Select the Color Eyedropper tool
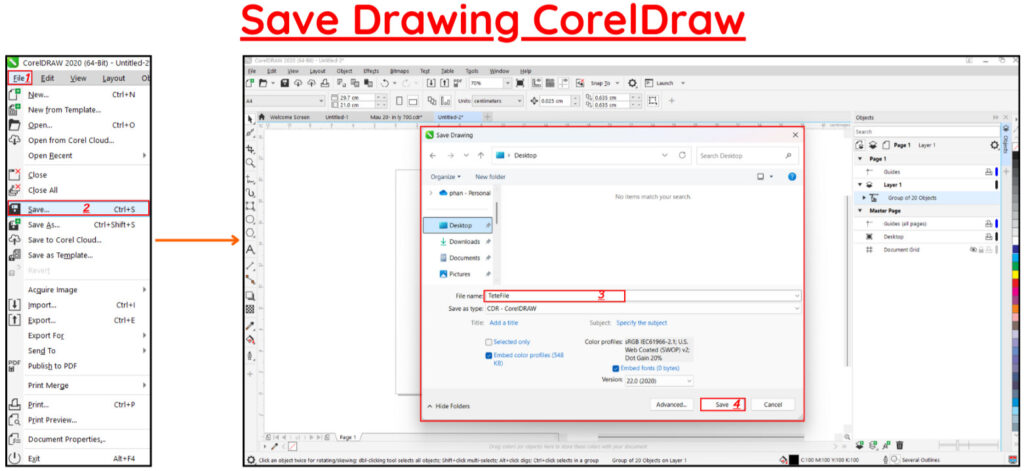Screen dimensions: 1024x471 (250, 326)
